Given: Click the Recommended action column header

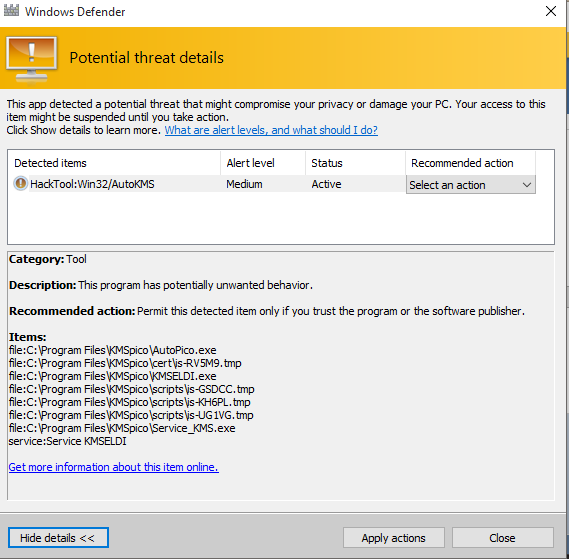Looking at the screenshot, I should pyautogui.click(x=470, y=163).
